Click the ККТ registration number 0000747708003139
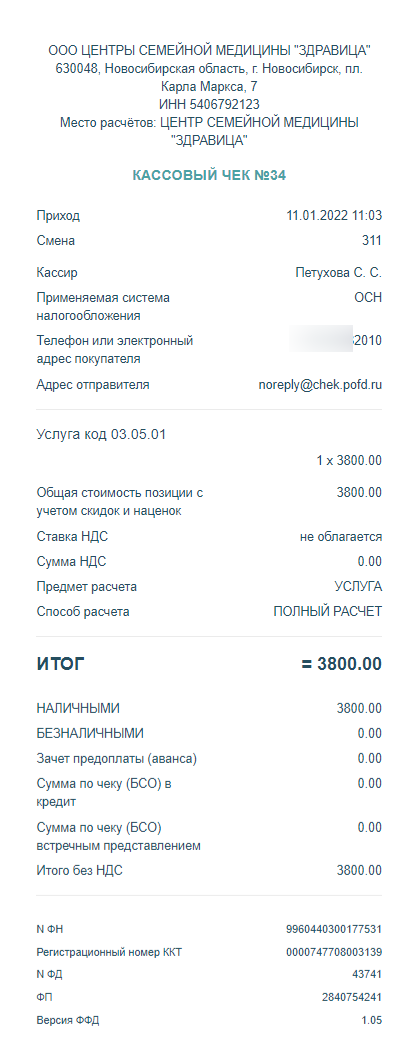 [x=333, y=952]
